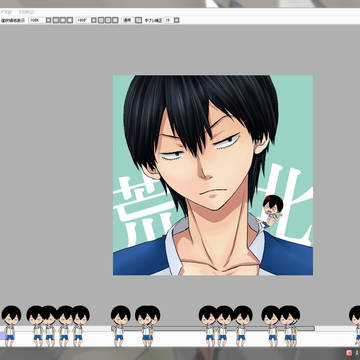Click the horizontal canvas scrollbar thumb

point(213,328)
